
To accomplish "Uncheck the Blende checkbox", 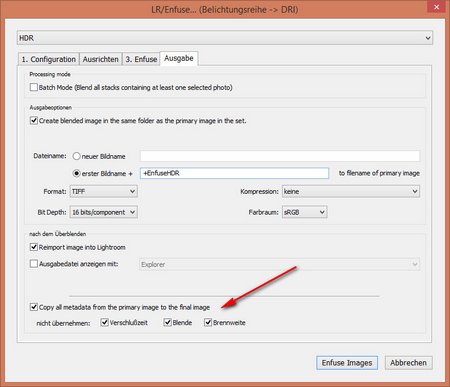I will 167,322.
